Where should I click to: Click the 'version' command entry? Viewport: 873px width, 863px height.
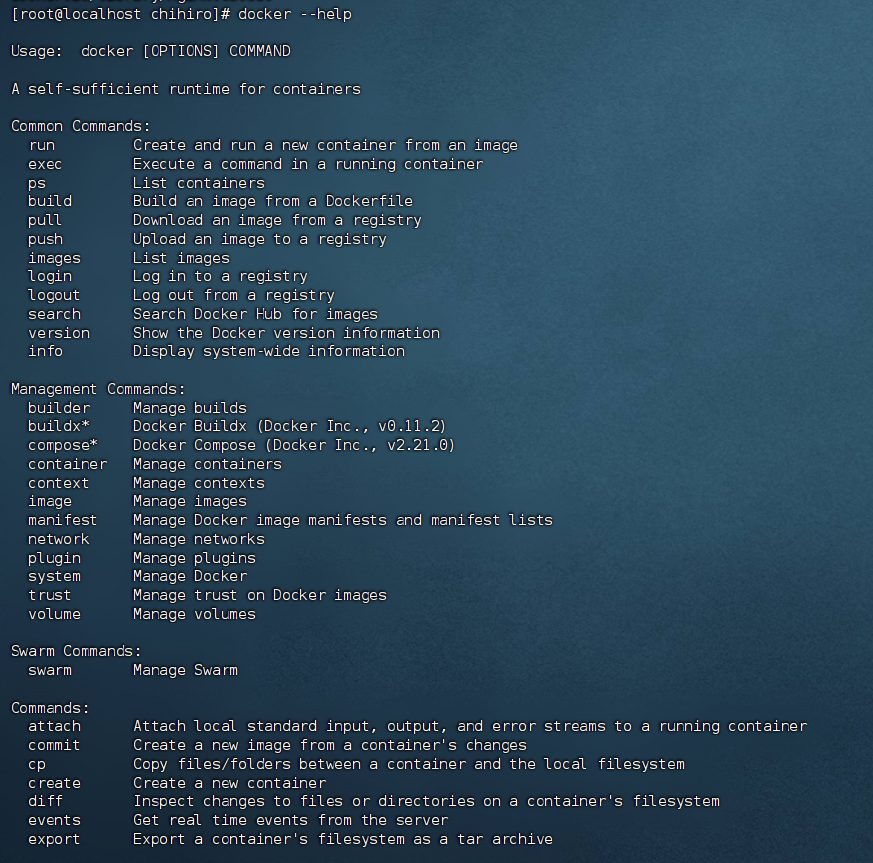tap(59, 333)
